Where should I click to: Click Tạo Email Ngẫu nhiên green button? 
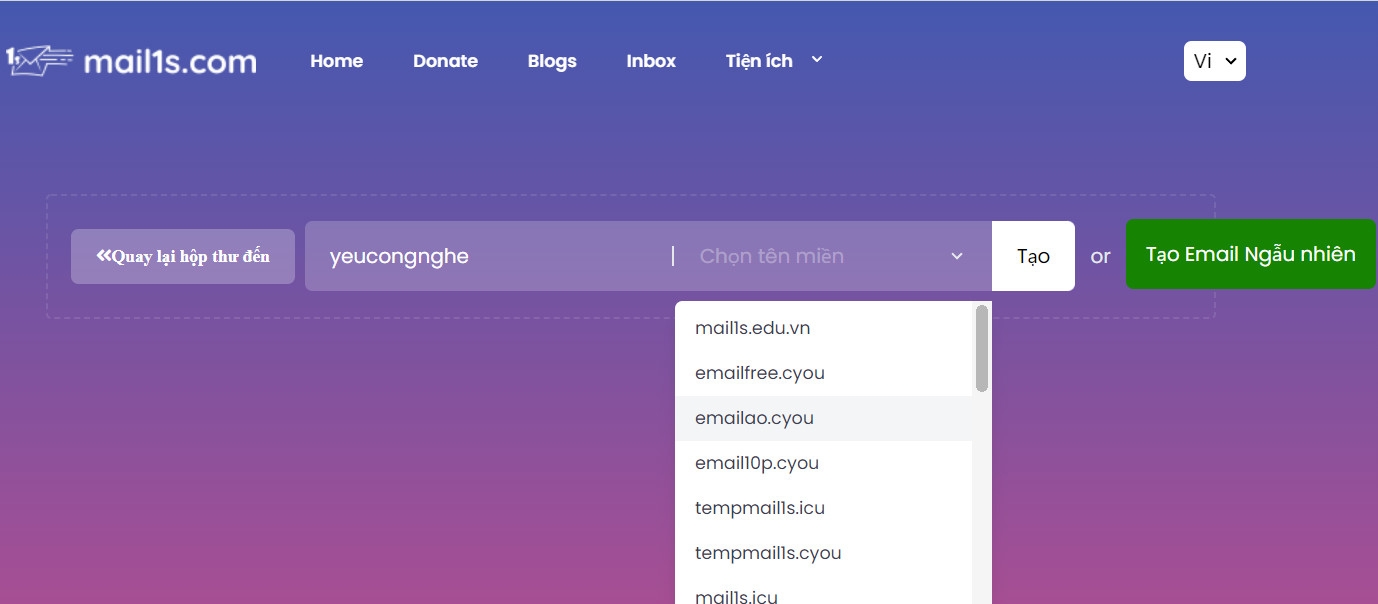(1251, 253)
